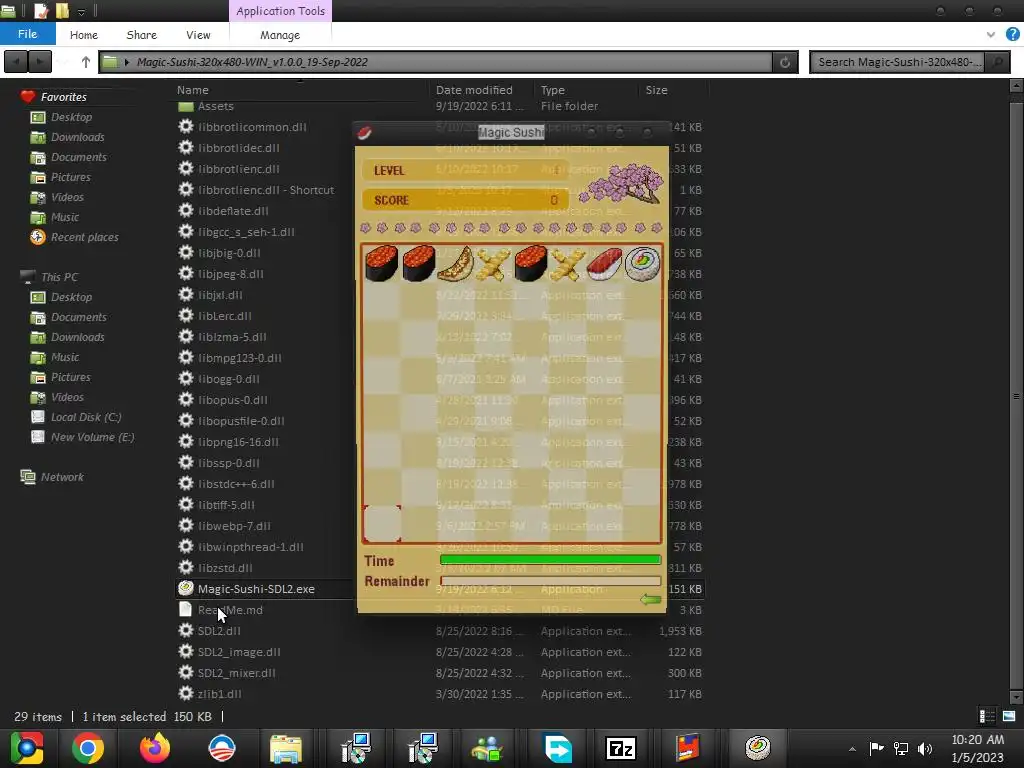This screenshot has width=1024, height=768.
Task: Sort files by Date modified column
Action: (474, 90)
